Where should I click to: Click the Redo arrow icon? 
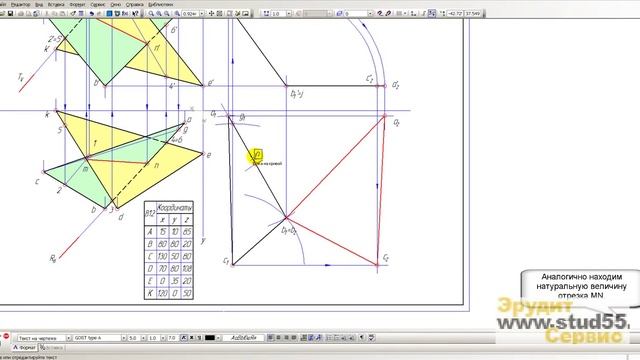(x=99, y=13)
